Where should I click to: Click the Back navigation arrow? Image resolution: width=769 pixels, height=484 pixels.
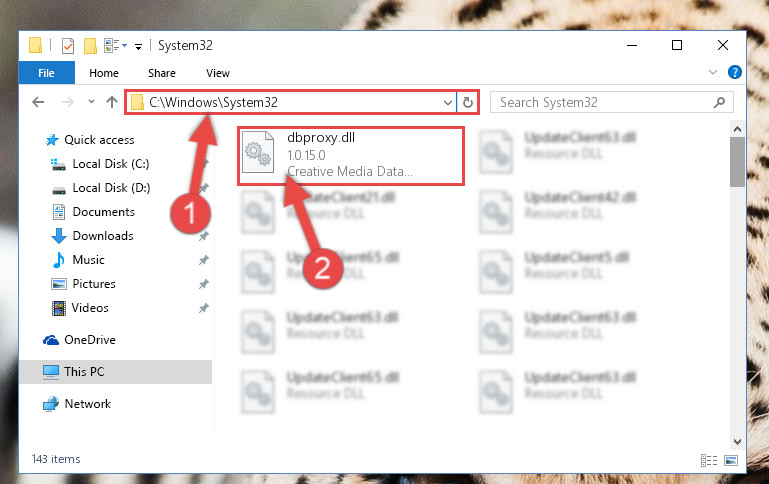tap(38, 102)
